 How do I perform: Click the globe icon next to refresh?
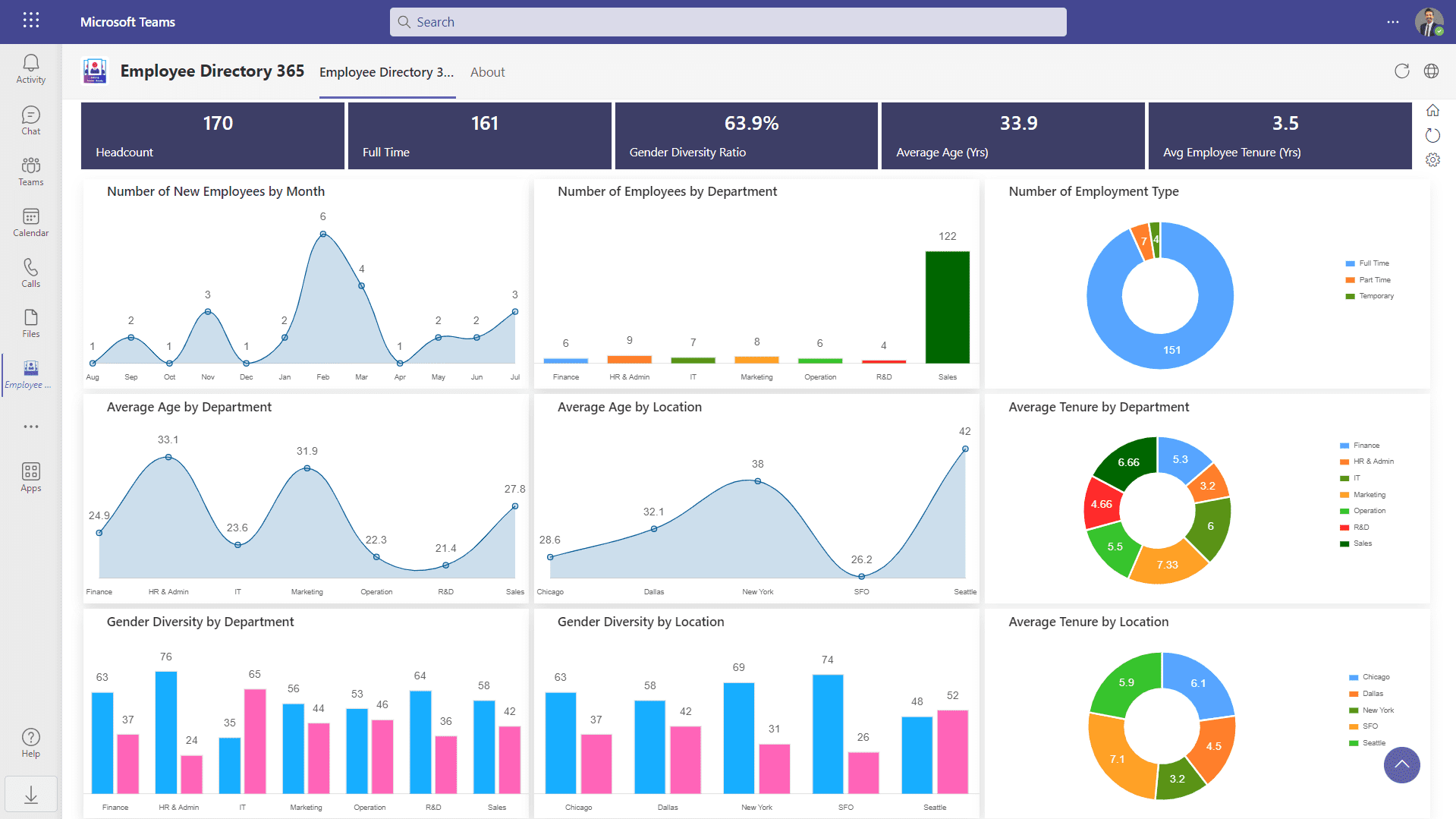tap(1431, 71)
